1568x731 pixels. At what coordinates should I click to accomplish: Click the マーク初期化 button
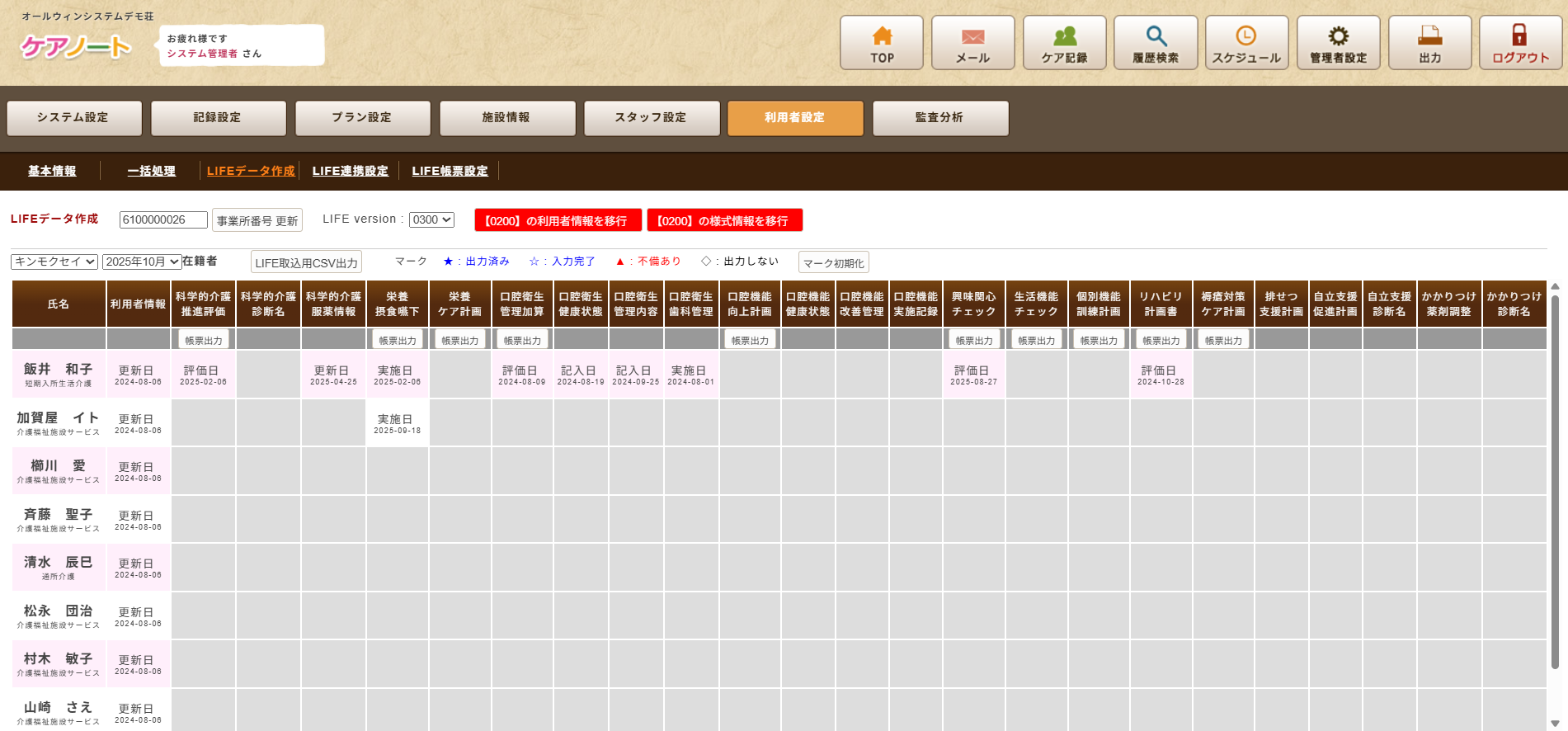(833, 263)
